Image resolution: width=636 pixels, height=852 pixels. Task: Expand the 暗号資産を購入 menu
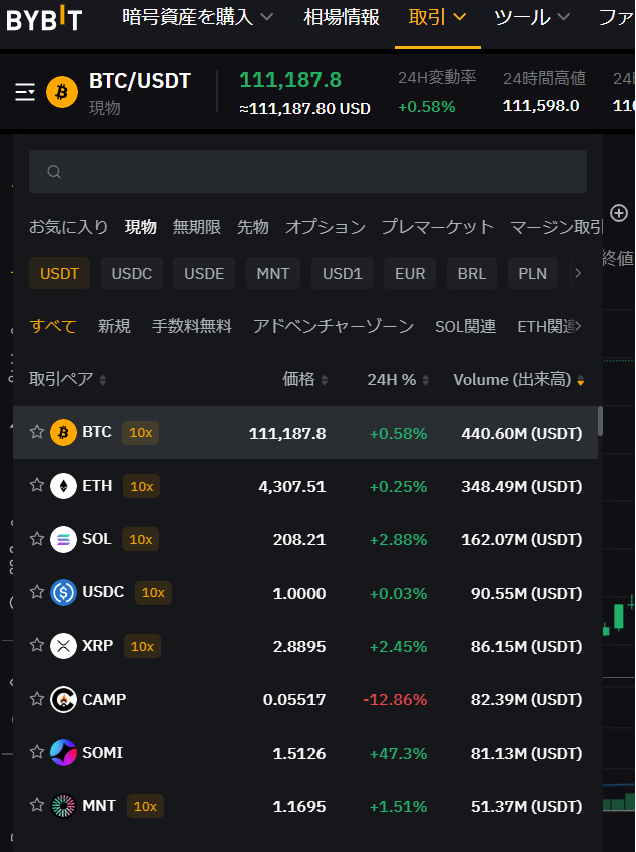point(197,18)
